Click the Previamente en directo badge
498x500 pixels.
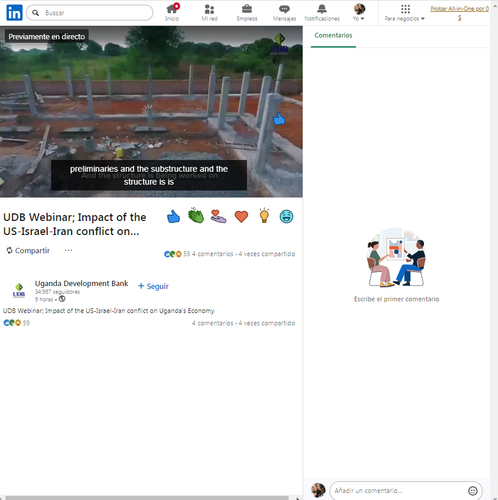click(x=47, y=37)
